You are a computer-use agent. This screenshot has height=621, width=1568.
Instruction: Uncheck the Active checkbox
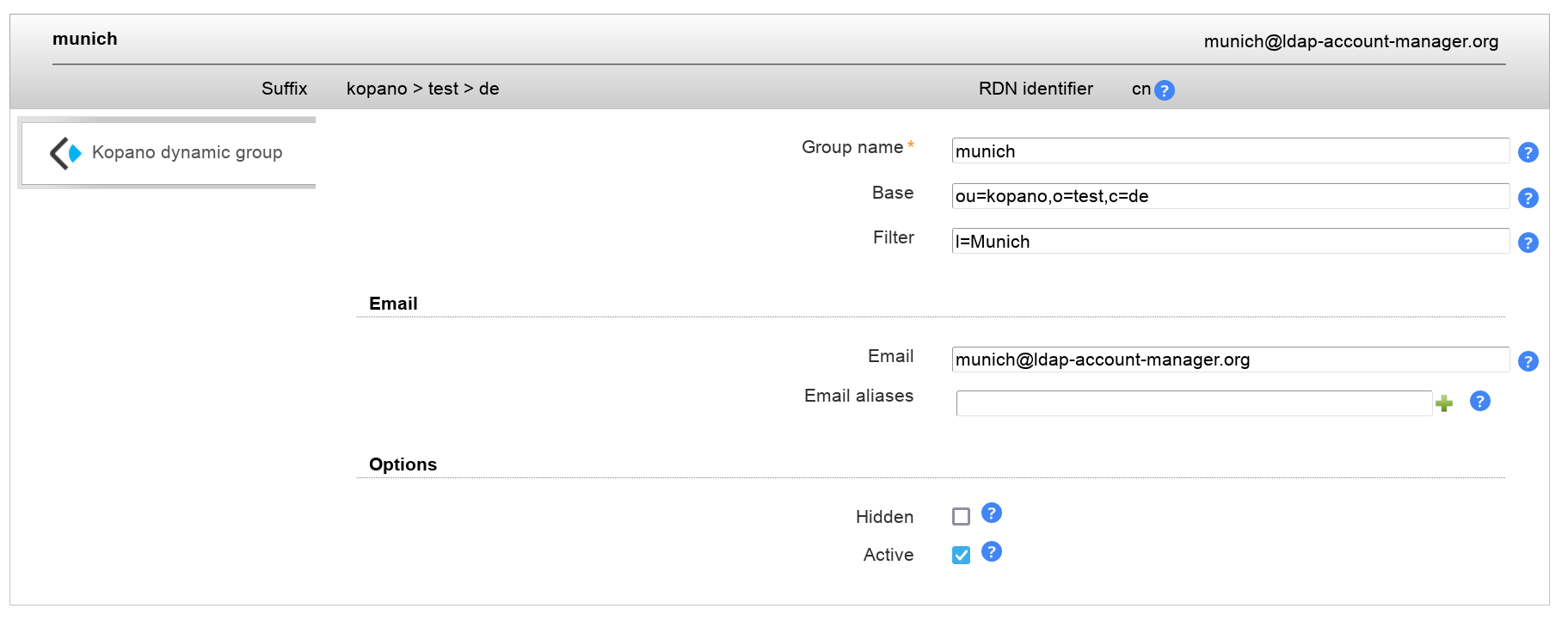(961, 555)
